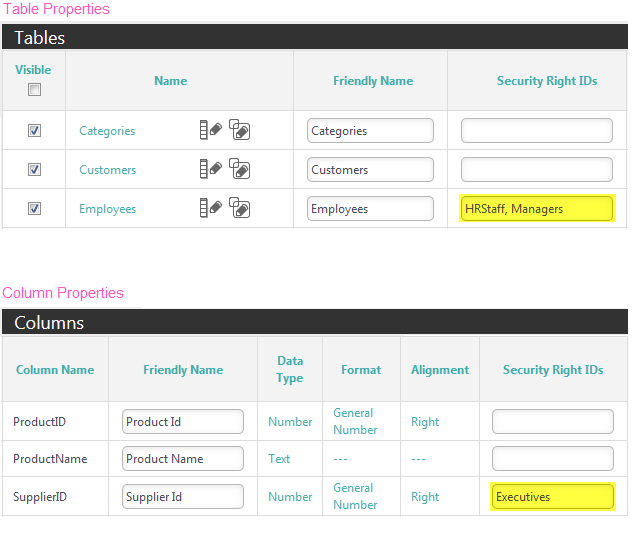This screenshot has width=632, height=533.
Task: Open column editor icon for Employees table
Action: click(210, 208)
